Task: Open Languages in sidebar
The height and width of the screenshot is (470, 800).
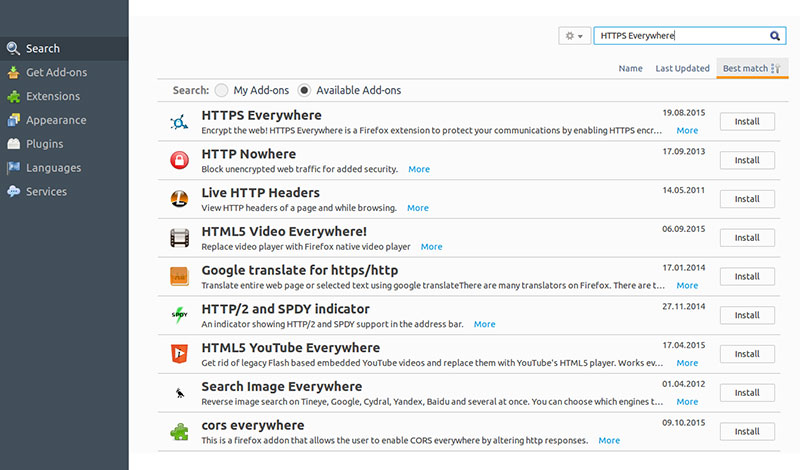Action: click(64, 168)
